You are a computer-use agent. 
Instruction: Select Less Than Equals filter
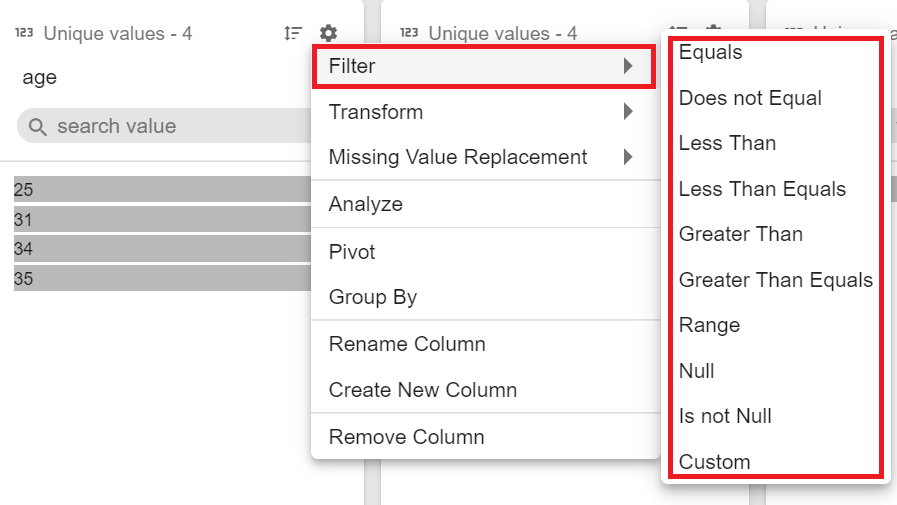click(x=762, y=189)
